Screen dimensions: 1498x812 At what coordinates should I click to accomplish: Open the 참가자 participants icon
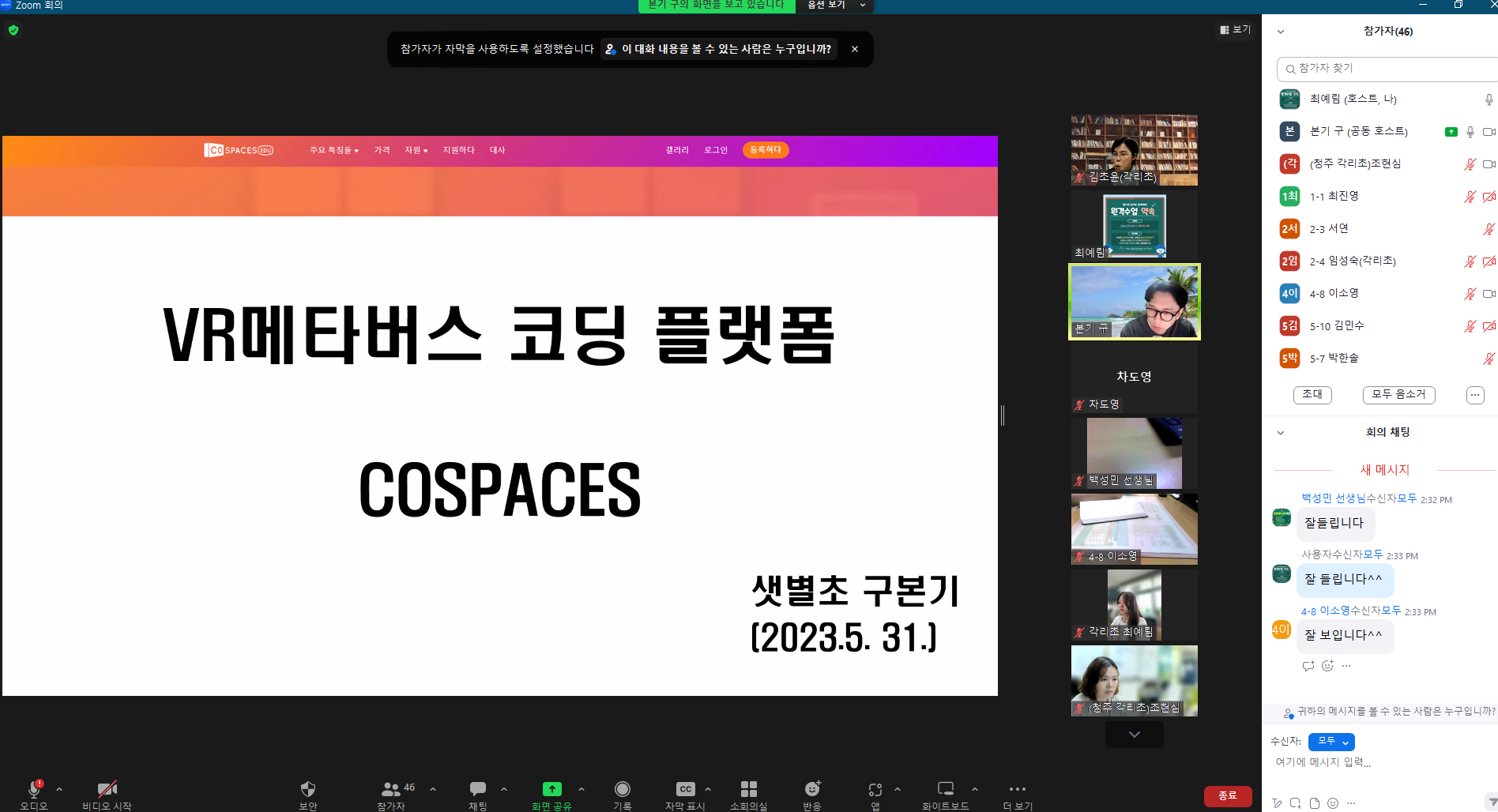390,788
